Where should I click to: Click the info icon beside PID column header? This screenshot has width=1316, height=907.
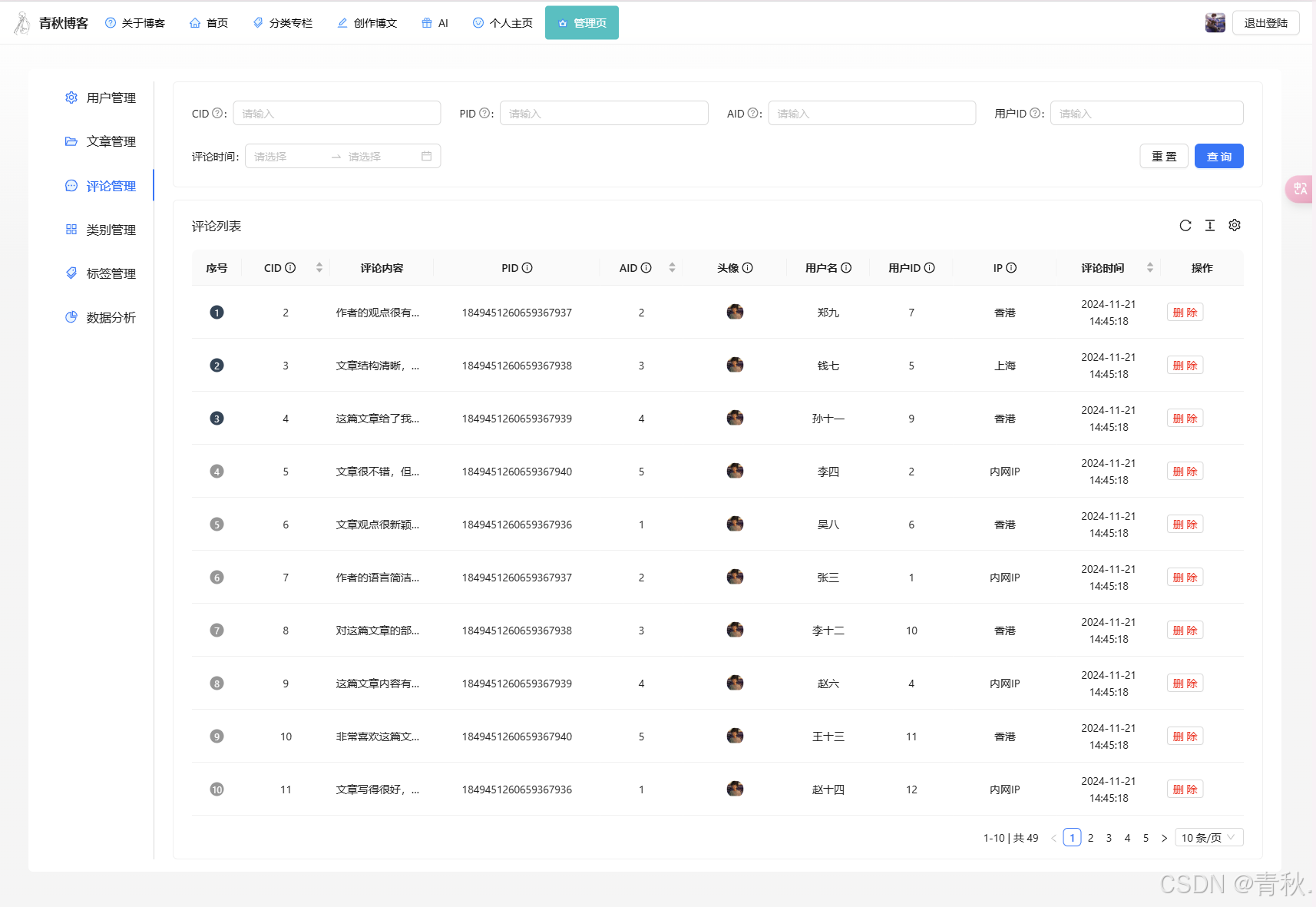click(527, 268)
